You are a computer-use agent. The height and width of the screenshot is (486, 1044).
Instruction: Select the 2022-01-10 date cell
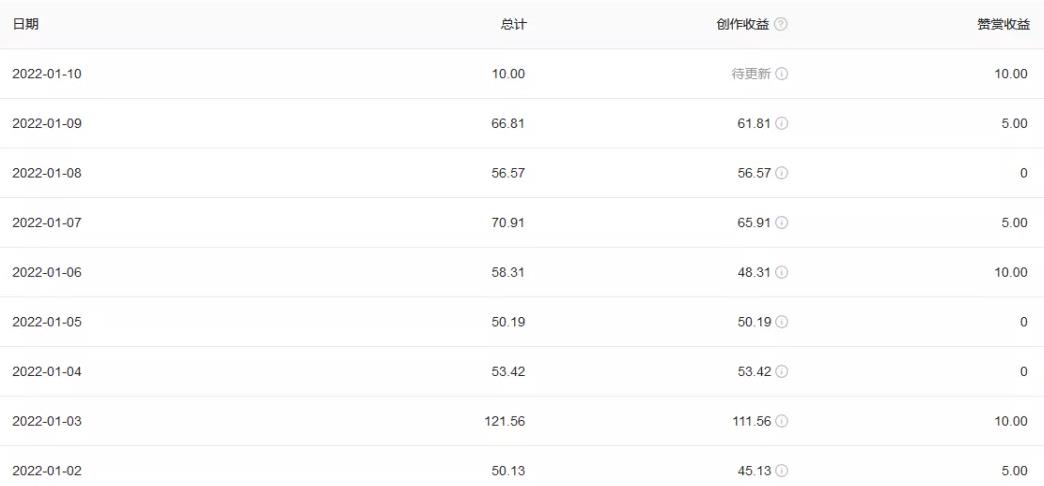[46, 74]
